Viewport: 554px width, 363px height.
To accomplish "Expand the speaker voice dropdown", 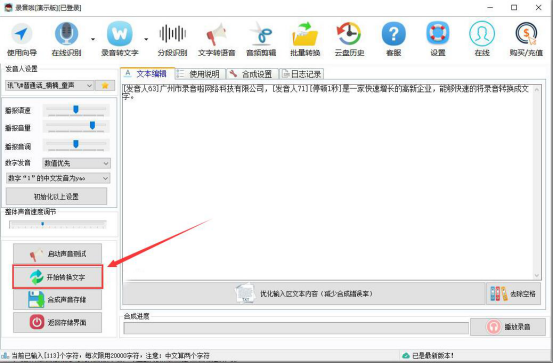I will [x=50, y=85].
